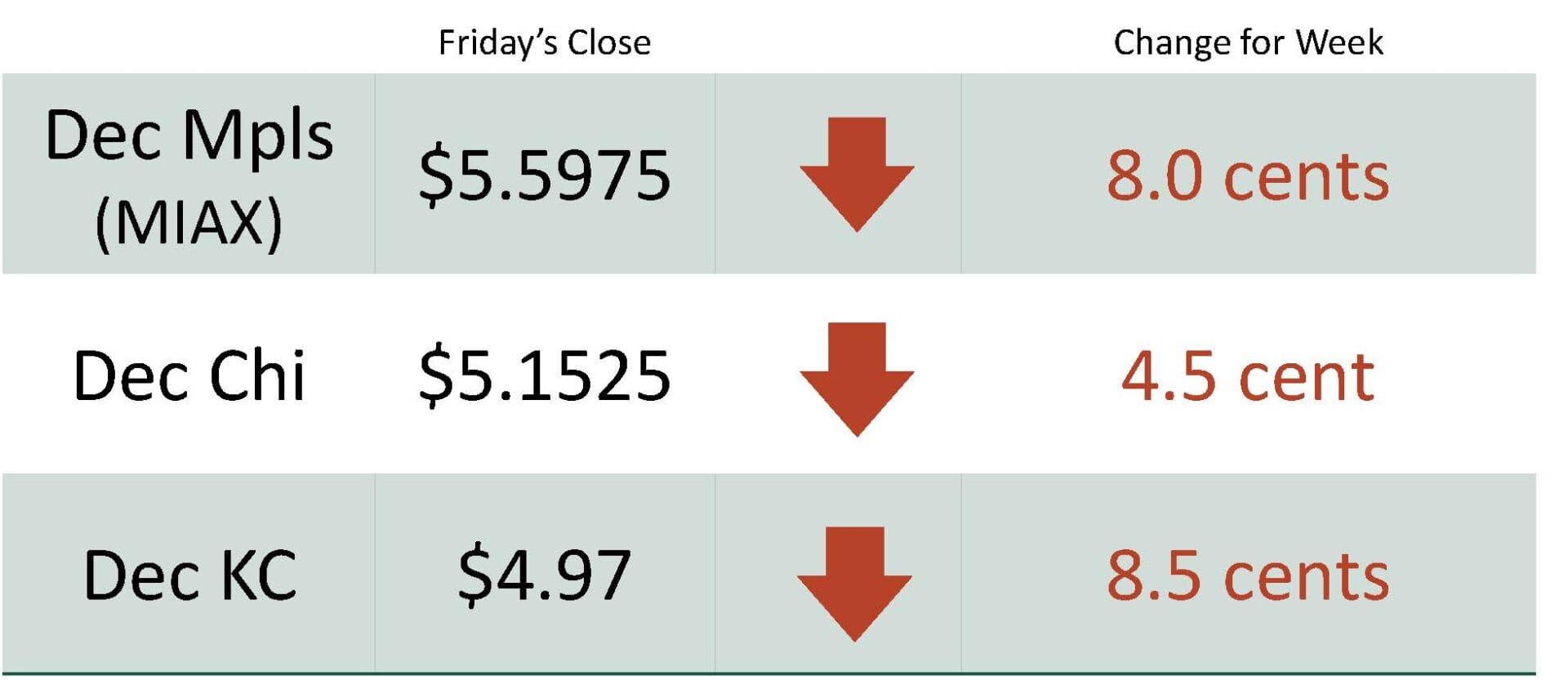Click the red down arrow for Dec KC
The height and width of the screenshot is (693, 1568).
click(854, 582)
